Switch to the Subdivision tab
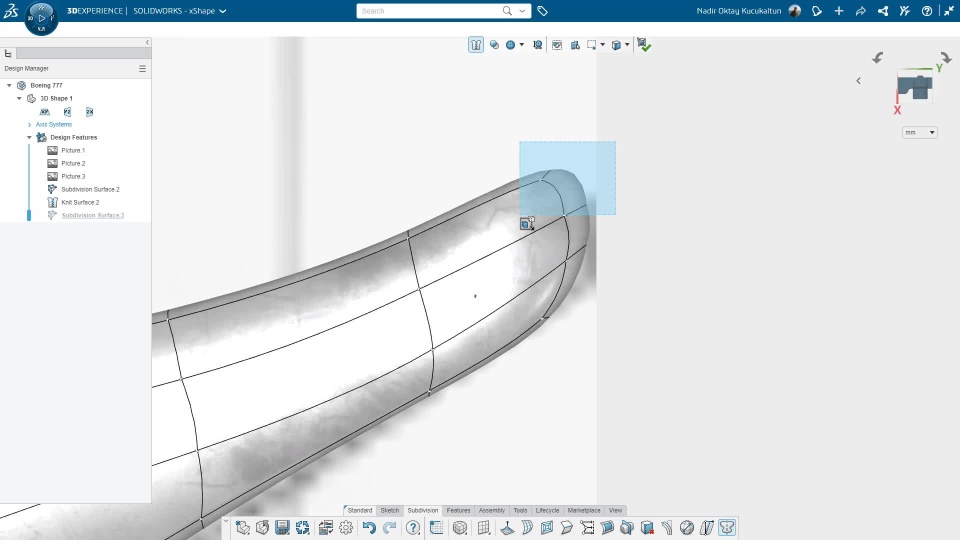 [423, 510]
